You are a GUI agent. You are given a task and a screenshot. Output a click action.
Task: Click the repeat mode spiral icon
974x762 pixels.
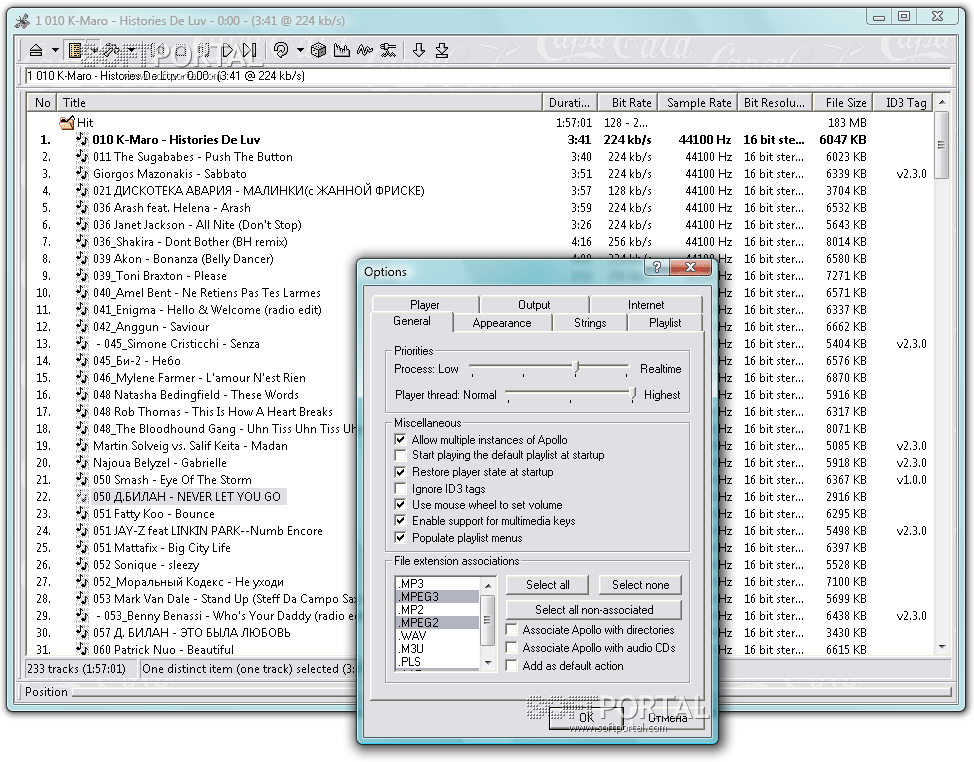point(281,50)
